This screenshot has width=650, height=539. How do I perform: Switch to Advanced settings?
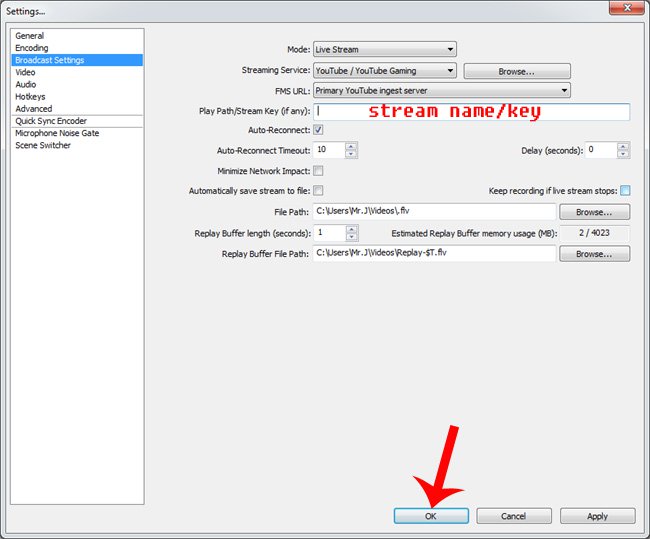34,109
